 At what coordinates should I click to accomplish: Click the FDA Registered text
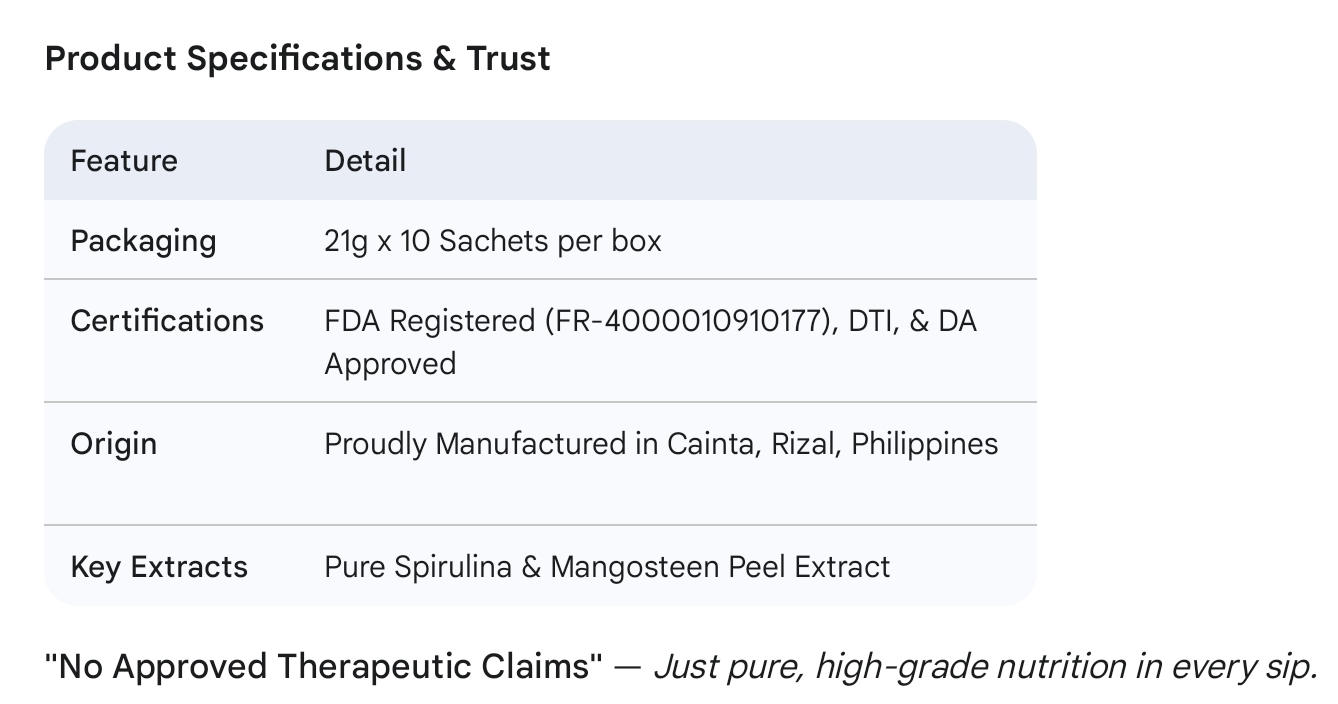(430, 321)
